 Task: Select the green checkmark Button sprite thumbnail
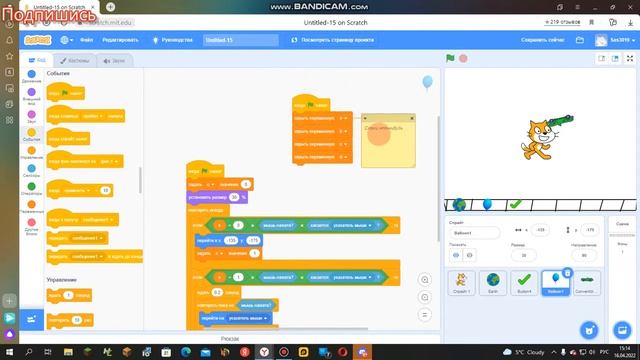524,283
